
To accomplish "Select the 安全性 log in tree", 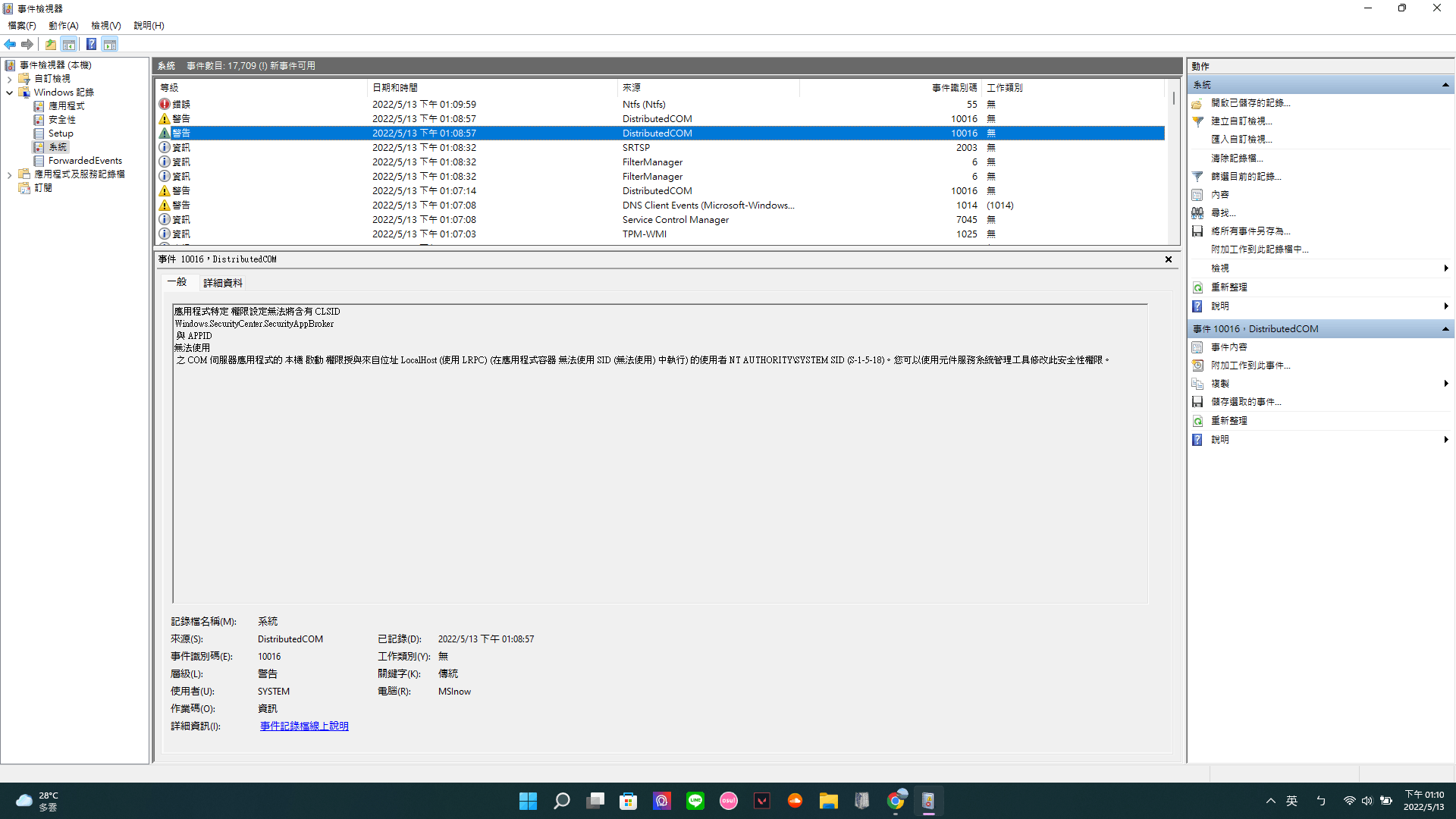I will tap(61, 120).
